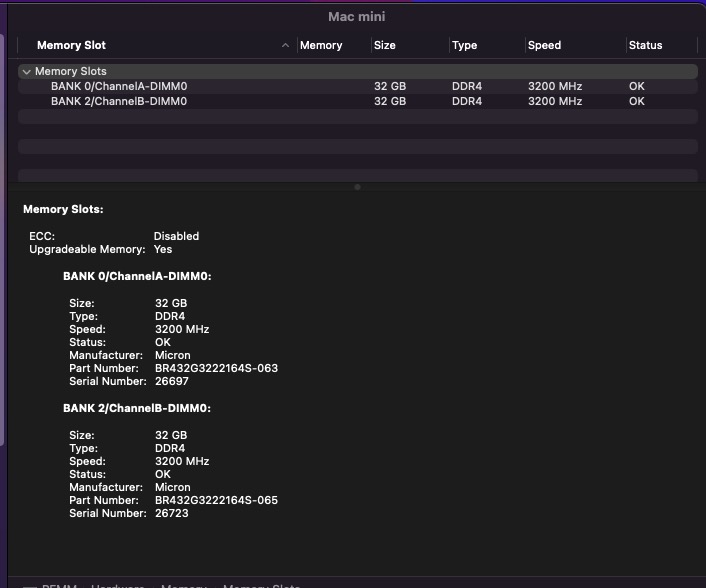This screenshot has width=706, height=588.
Task: Click the OK status cell for BANK 2
Action: [x=637, y=101]
